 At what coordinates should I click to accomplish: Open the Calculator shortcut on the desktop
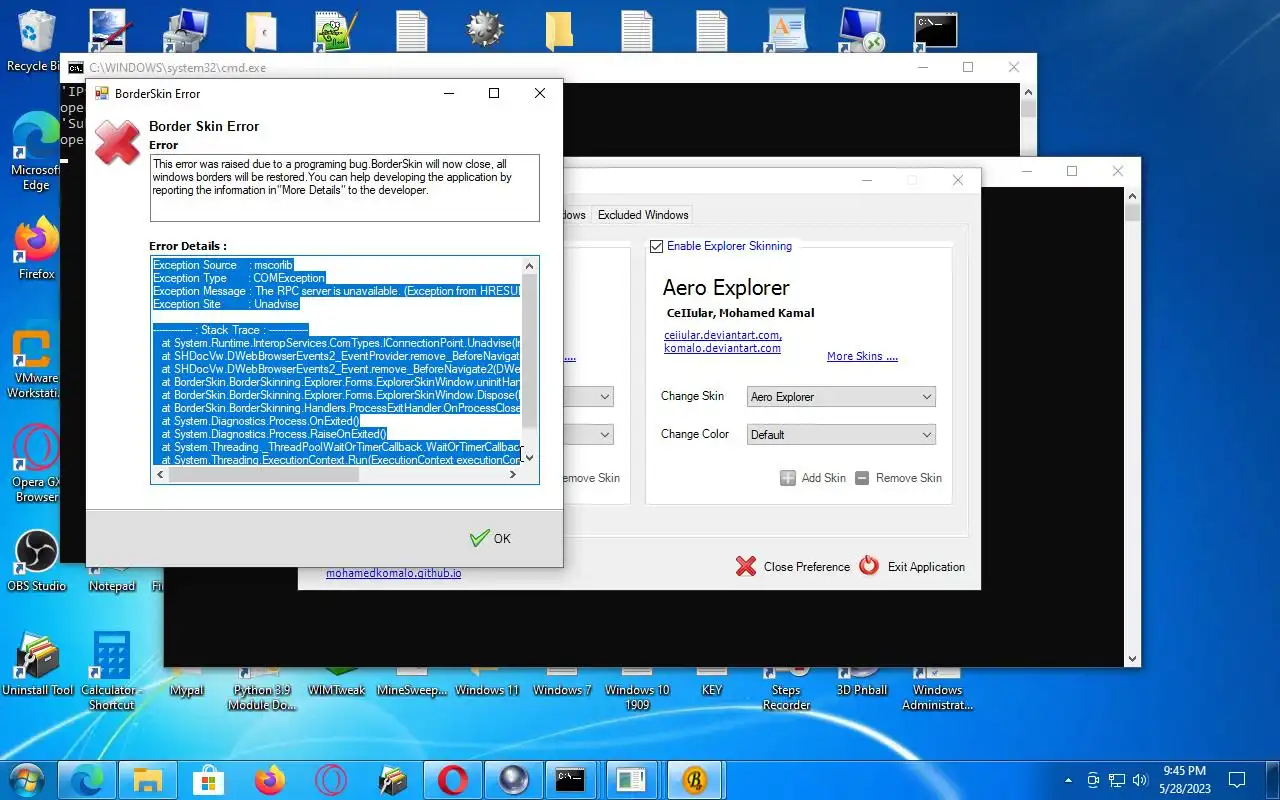tap(111, 670)
